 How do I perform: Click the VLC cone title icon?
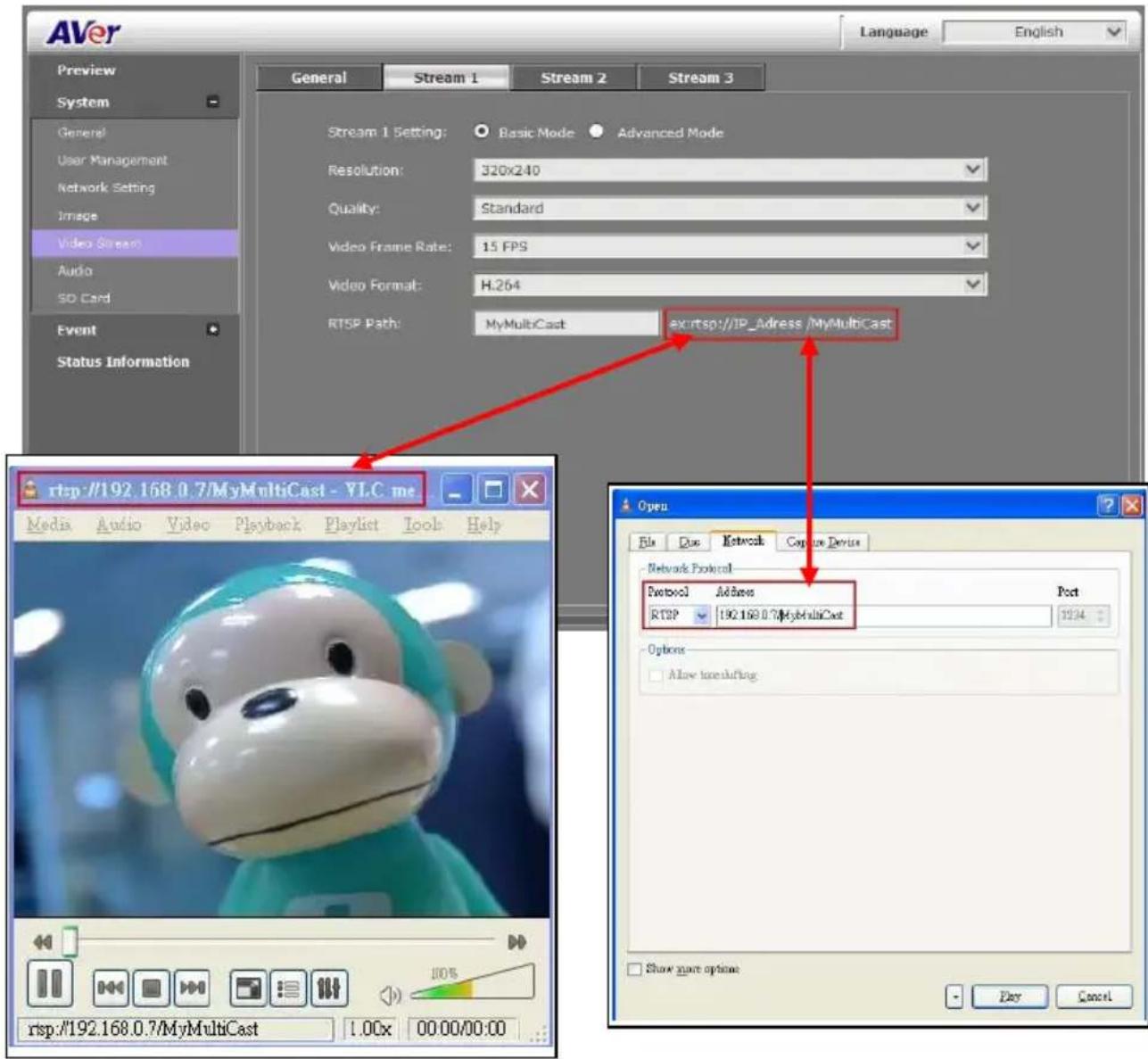[30, 489]
